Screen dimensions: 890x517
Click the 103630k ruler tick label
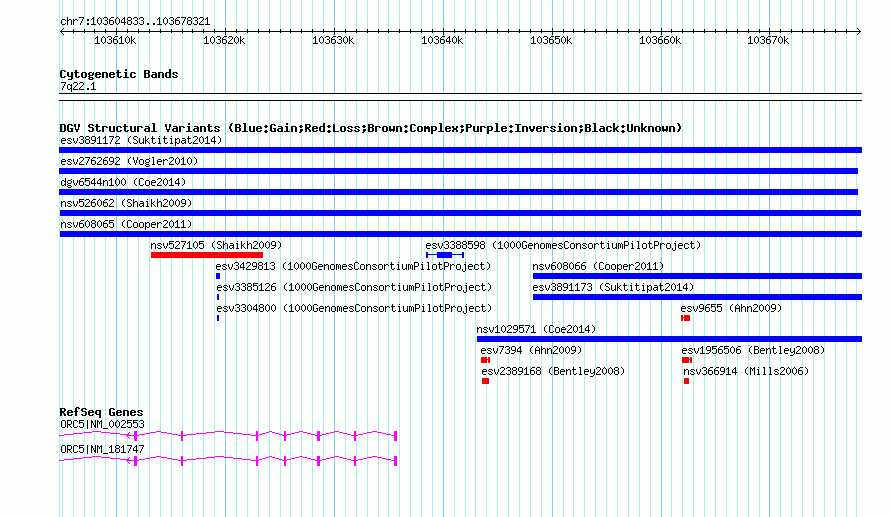[x=333, y=41]
